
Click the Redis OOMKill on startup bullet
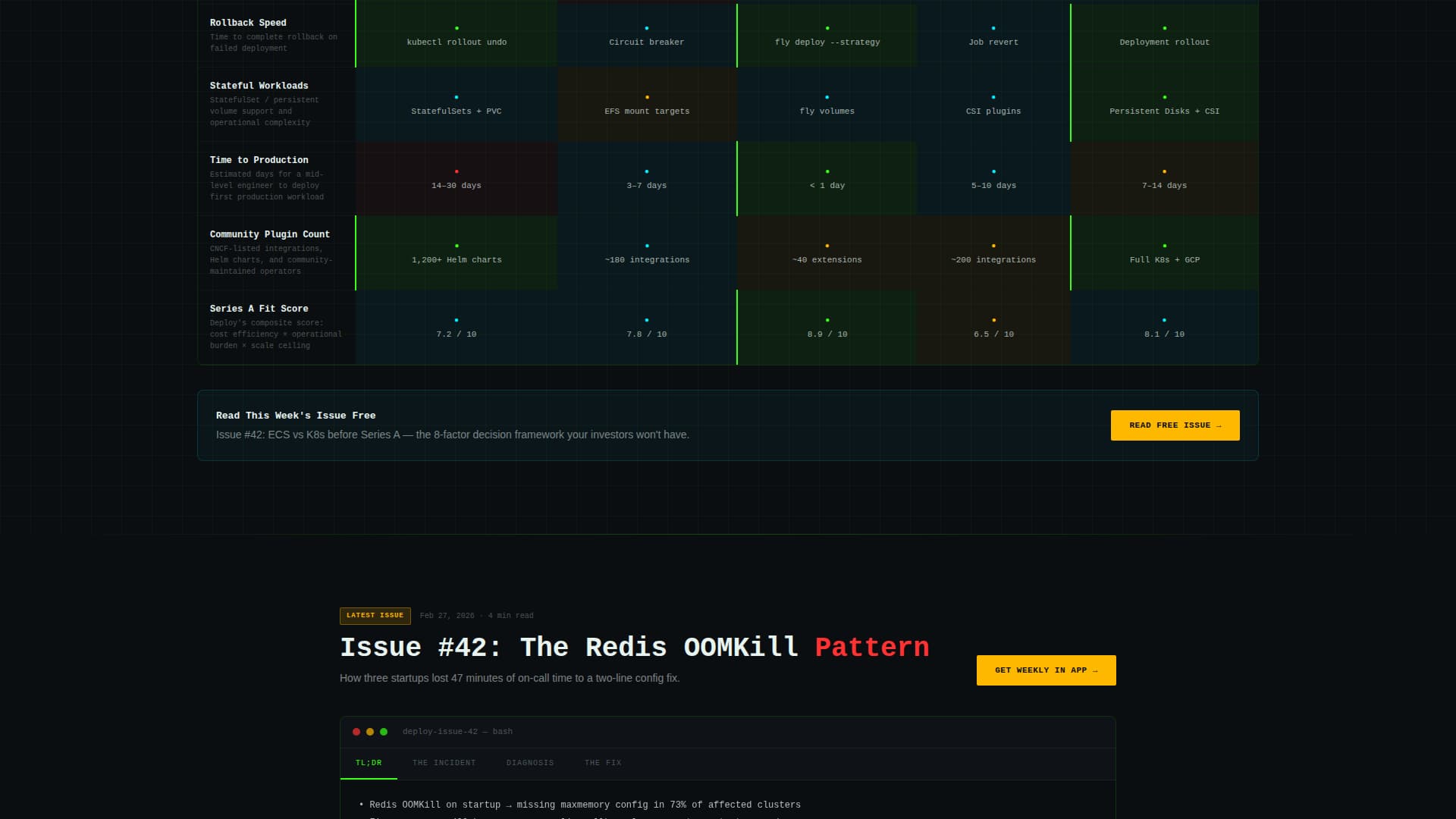580,805
